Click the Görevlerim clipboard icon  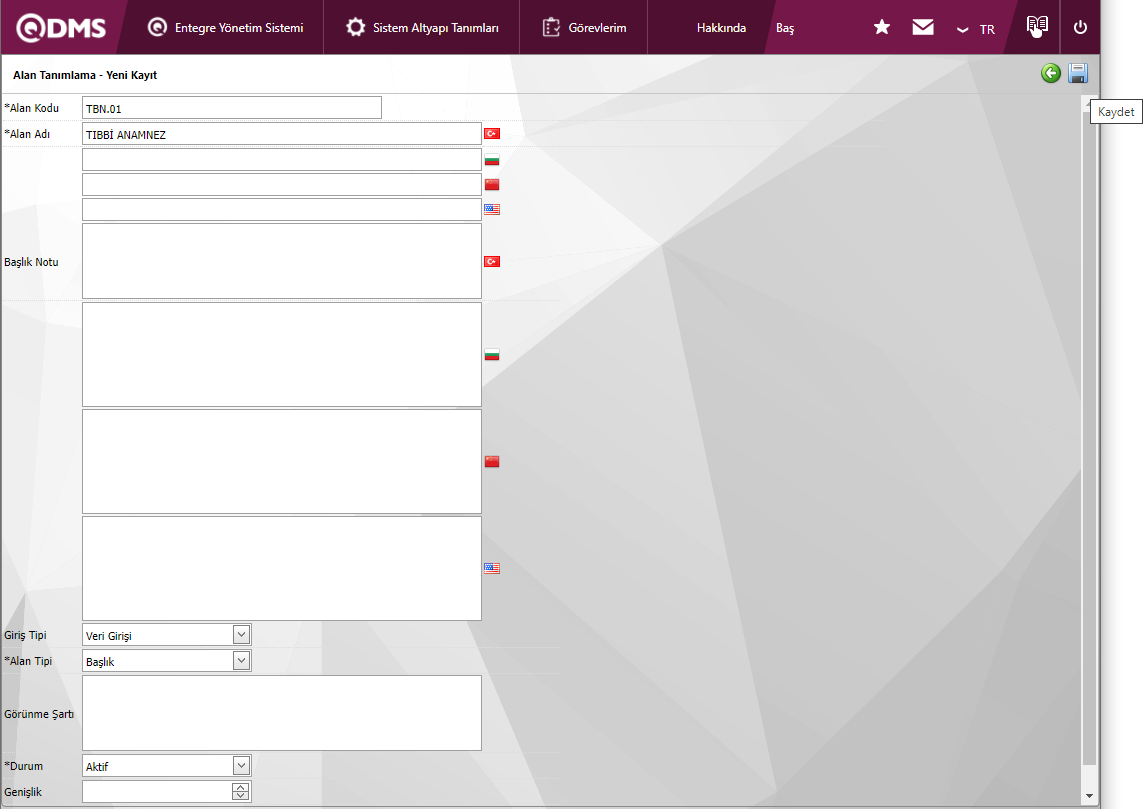pyautogui.click(x=551, y=27)
